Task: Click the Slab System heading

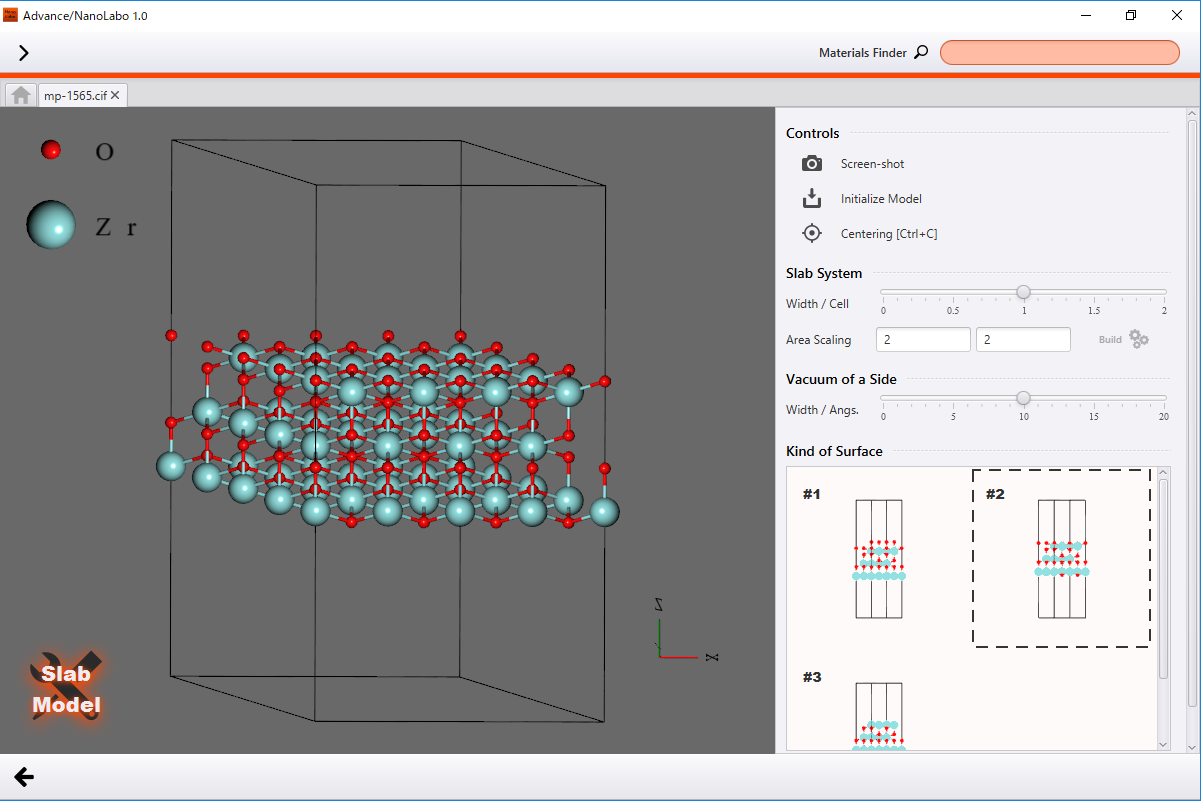Action: pos(824,273)
